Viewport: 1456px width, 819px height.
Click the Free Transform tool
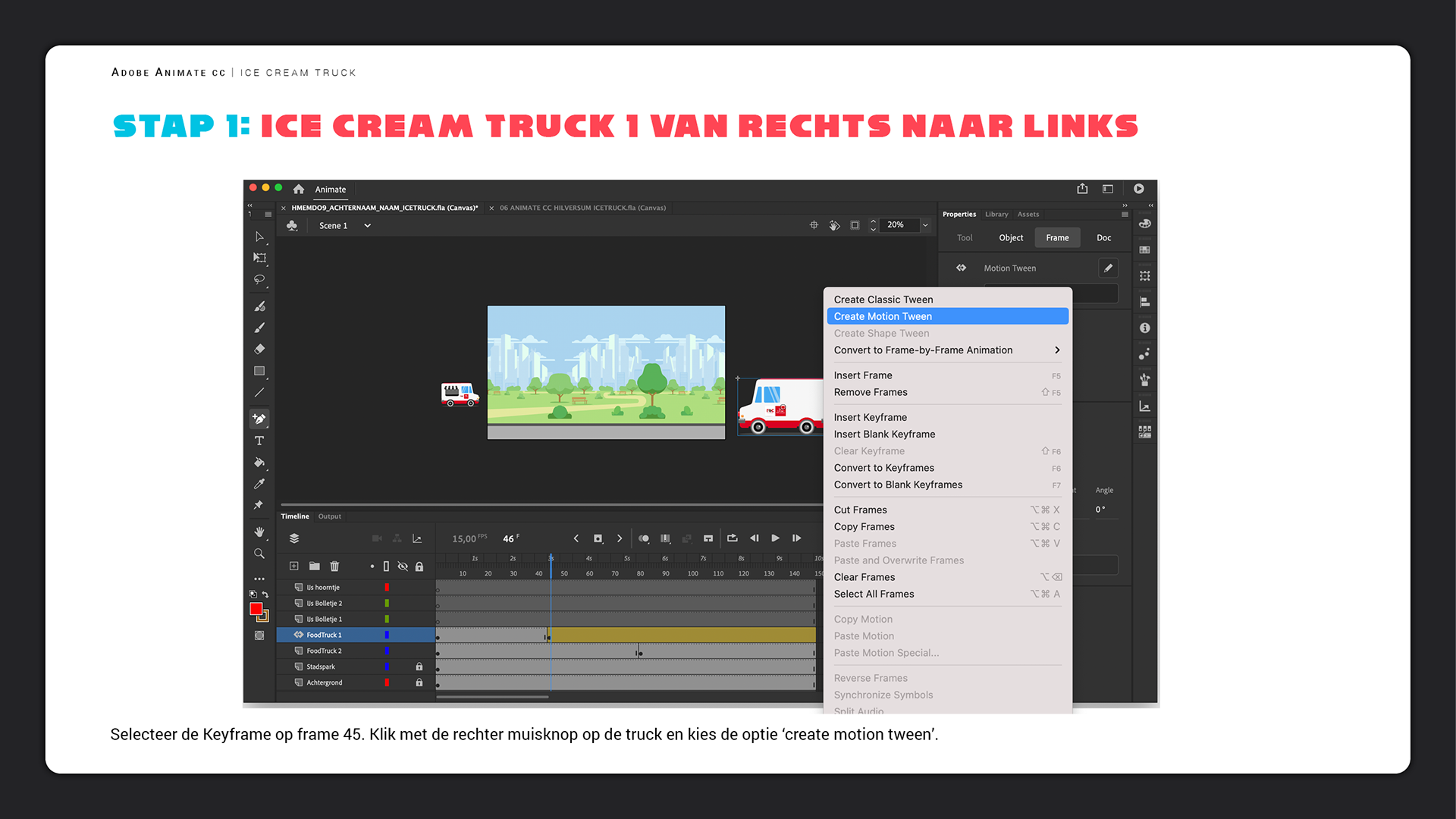click(x=259, y=258)
